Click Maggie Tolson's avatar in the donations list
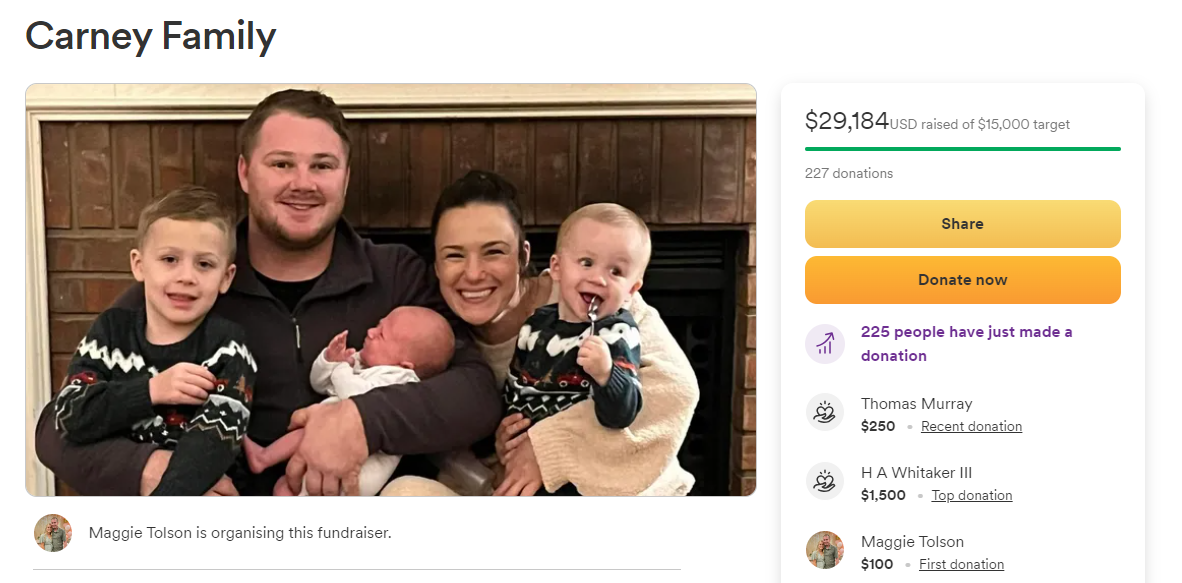 (x=825, y=551)
